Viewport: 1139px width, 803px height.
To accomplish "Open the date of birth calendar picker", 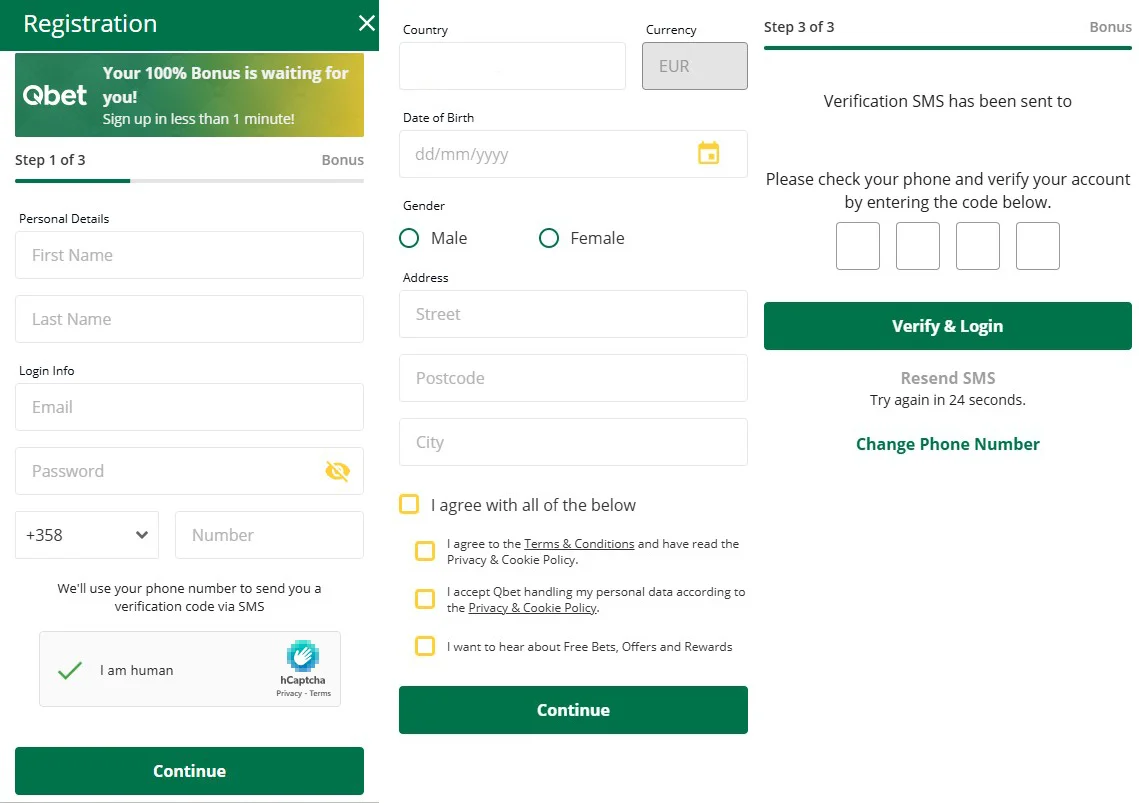I will tap(708, 154).
